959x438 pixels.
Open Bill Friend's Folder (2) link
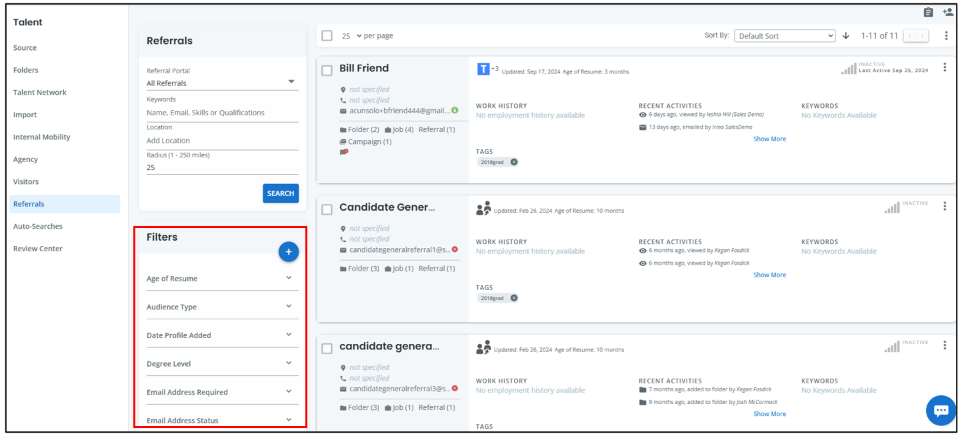[360, 130]
